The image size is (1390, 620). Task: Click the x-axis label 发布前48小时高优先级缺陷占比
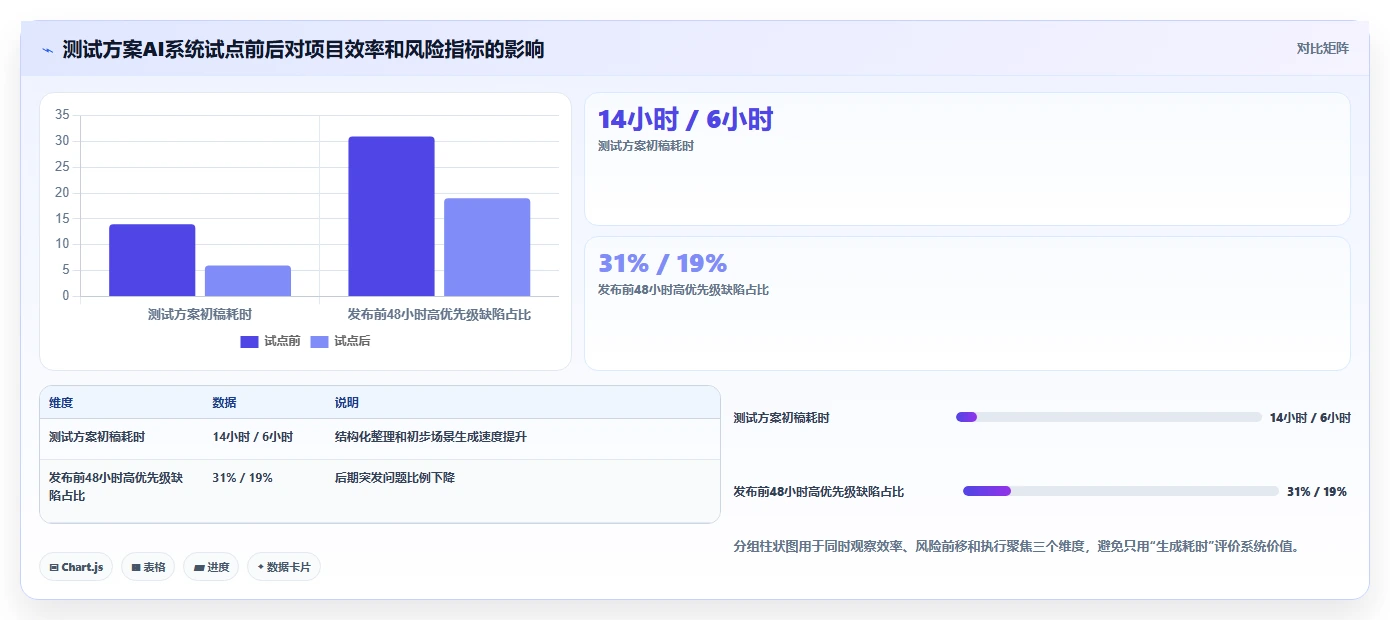point(439,314)
